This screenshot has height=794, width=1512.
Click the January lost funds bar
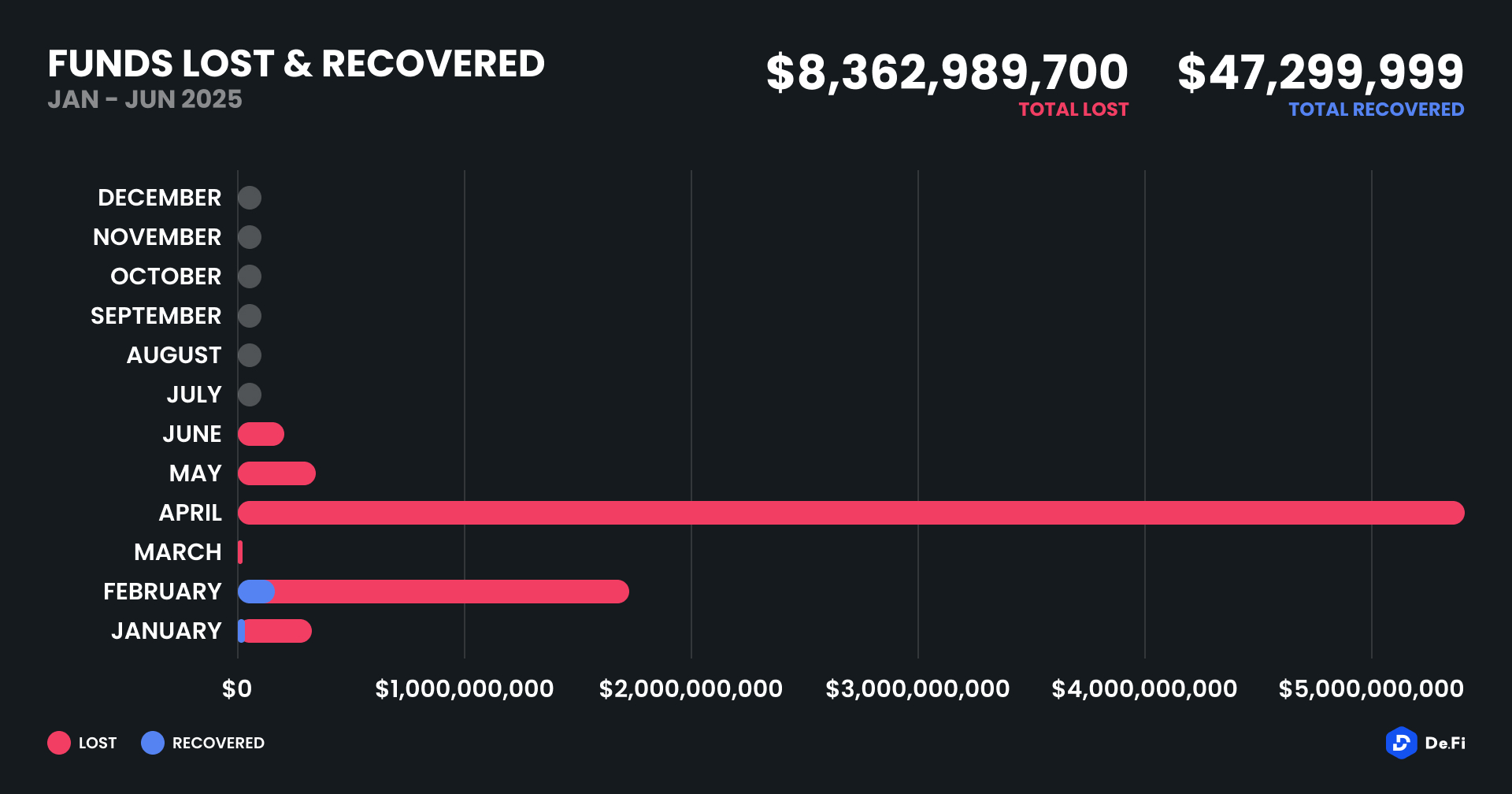(279, 631)
